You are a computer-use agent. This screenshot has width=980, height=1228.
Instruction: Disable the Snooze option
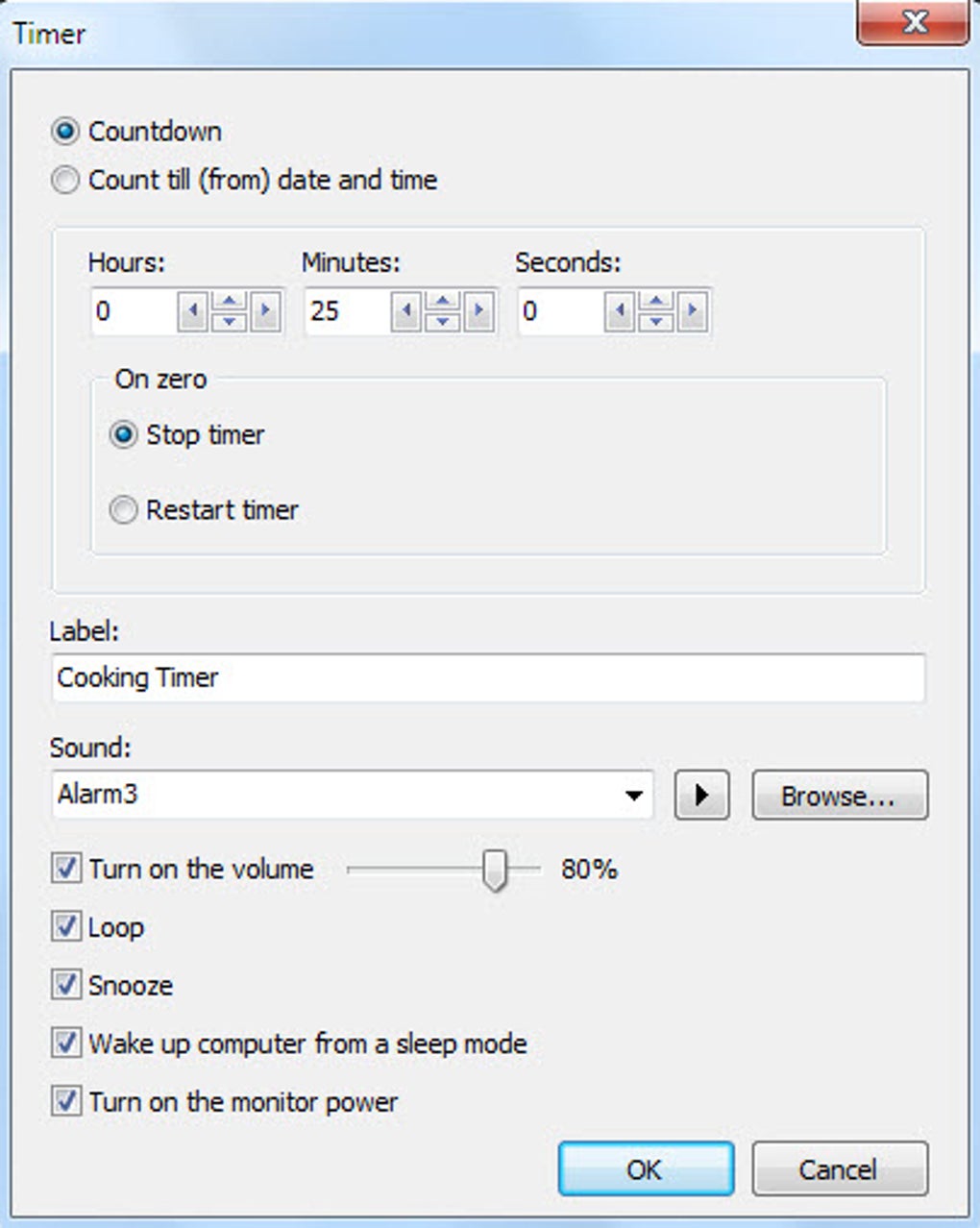coord(65,985)
